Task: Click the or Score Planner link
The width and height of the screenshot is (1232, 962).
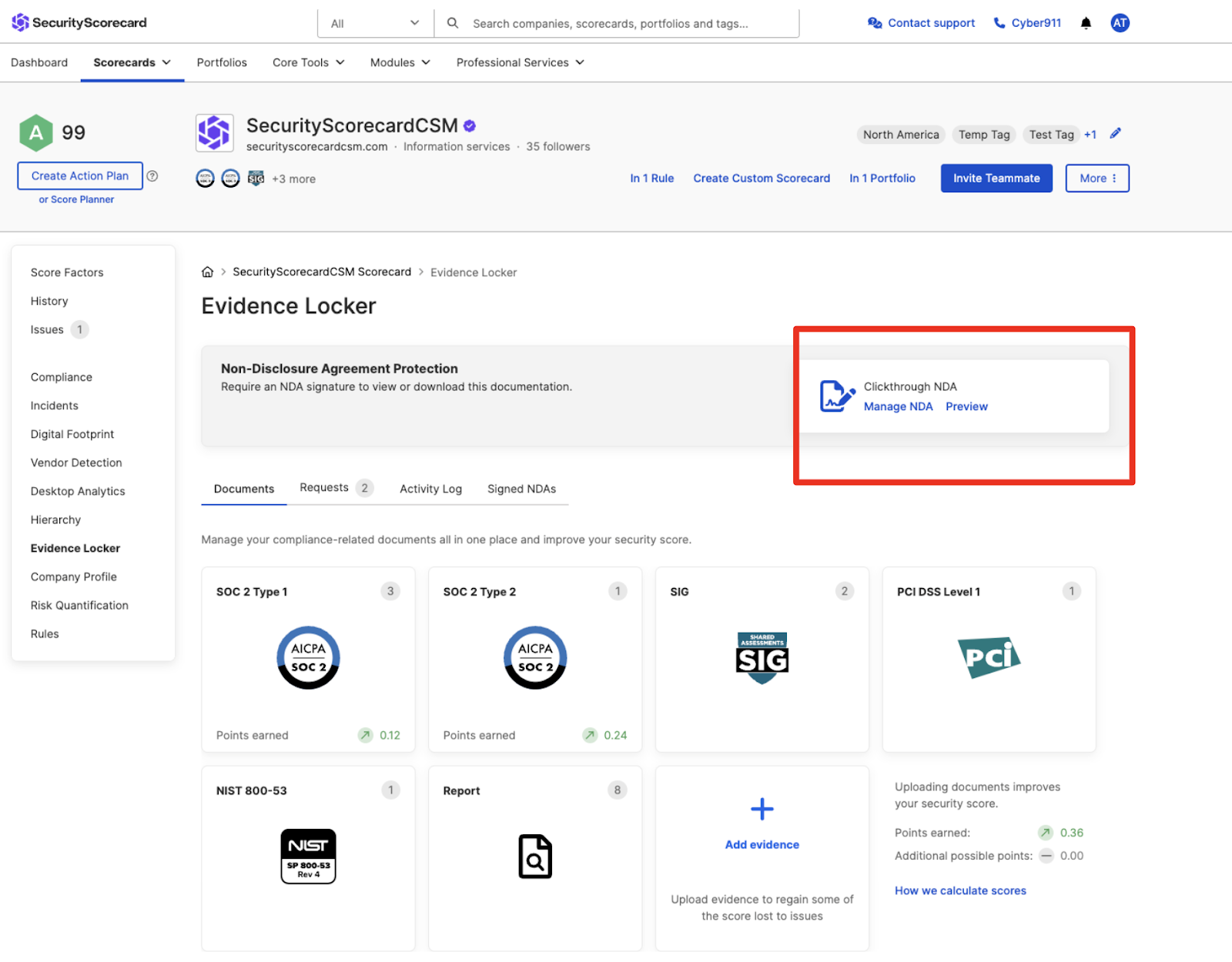Action: pyautogui.click(x=76, y=199)
